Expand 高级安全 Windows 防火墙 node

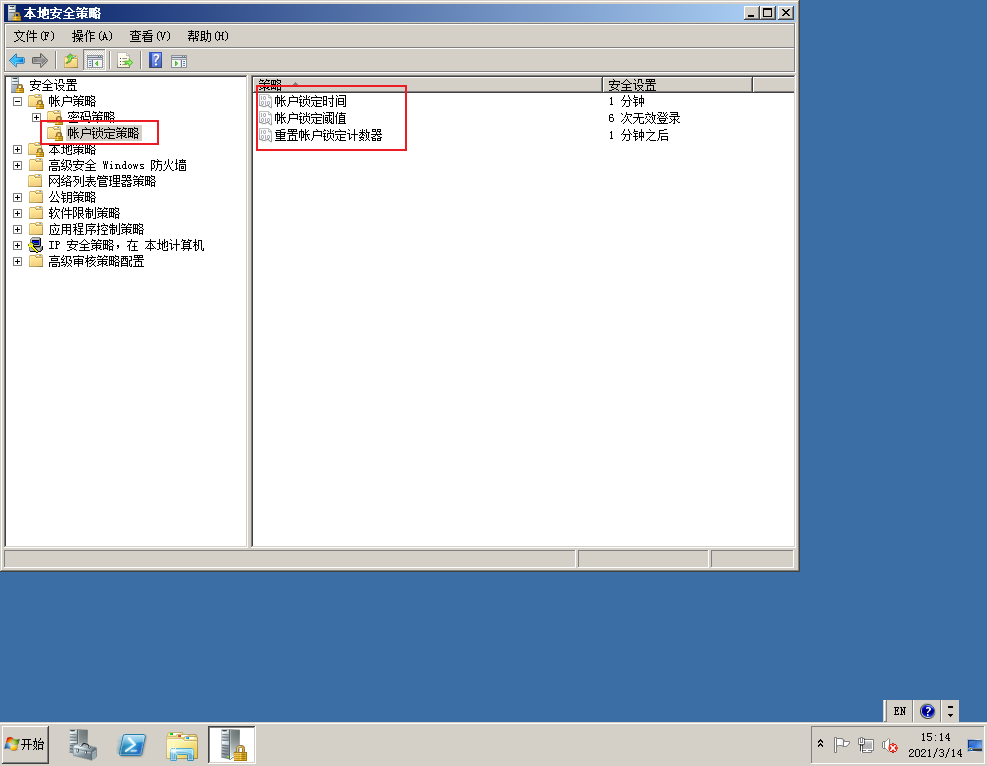[x=19, y=164]
